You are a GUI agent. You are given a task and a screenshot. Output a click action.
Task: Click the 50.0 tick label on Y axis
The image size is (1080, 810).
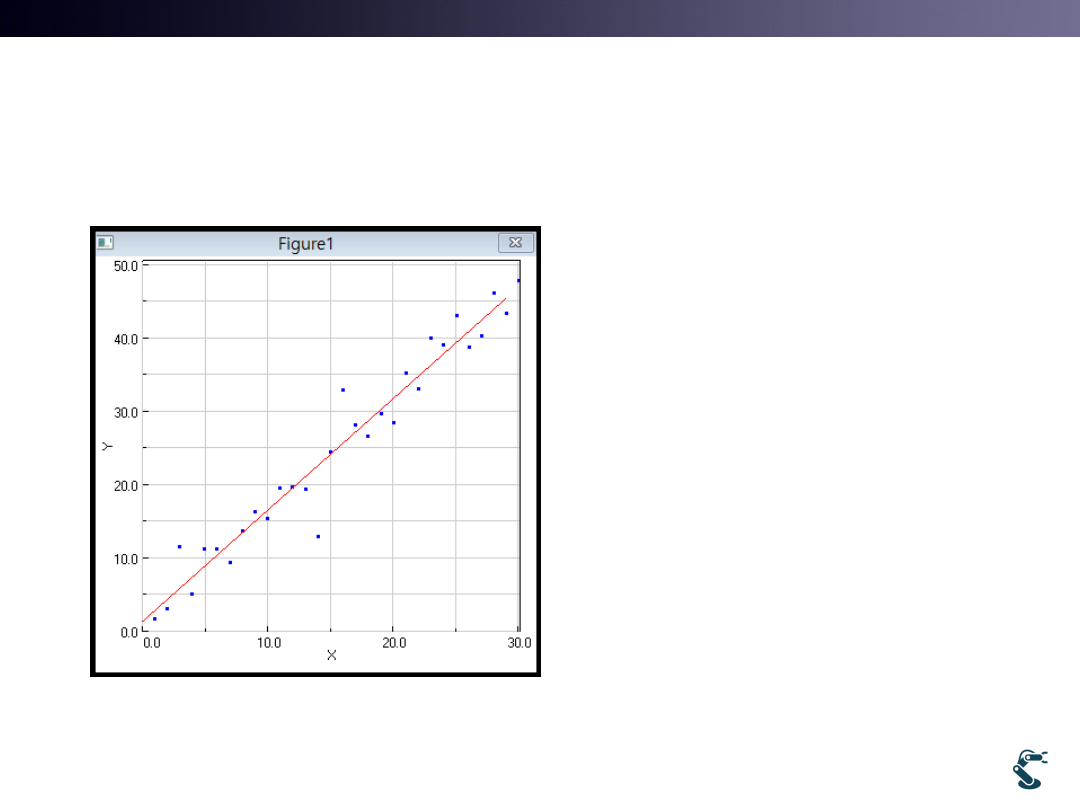pos(125,265)
